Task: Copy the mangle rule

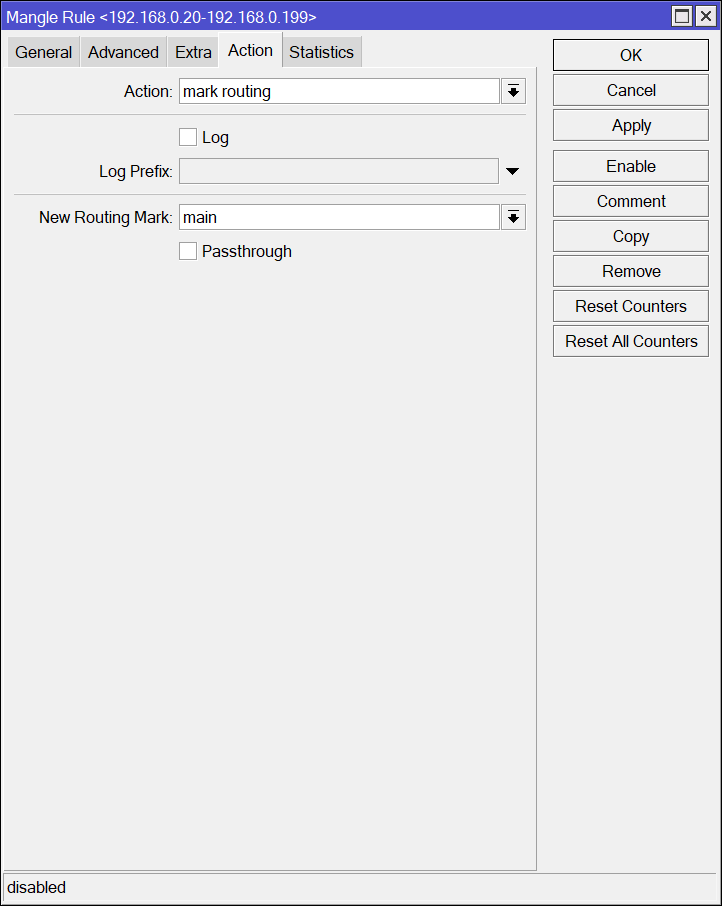Action: [x=631, y=237]
